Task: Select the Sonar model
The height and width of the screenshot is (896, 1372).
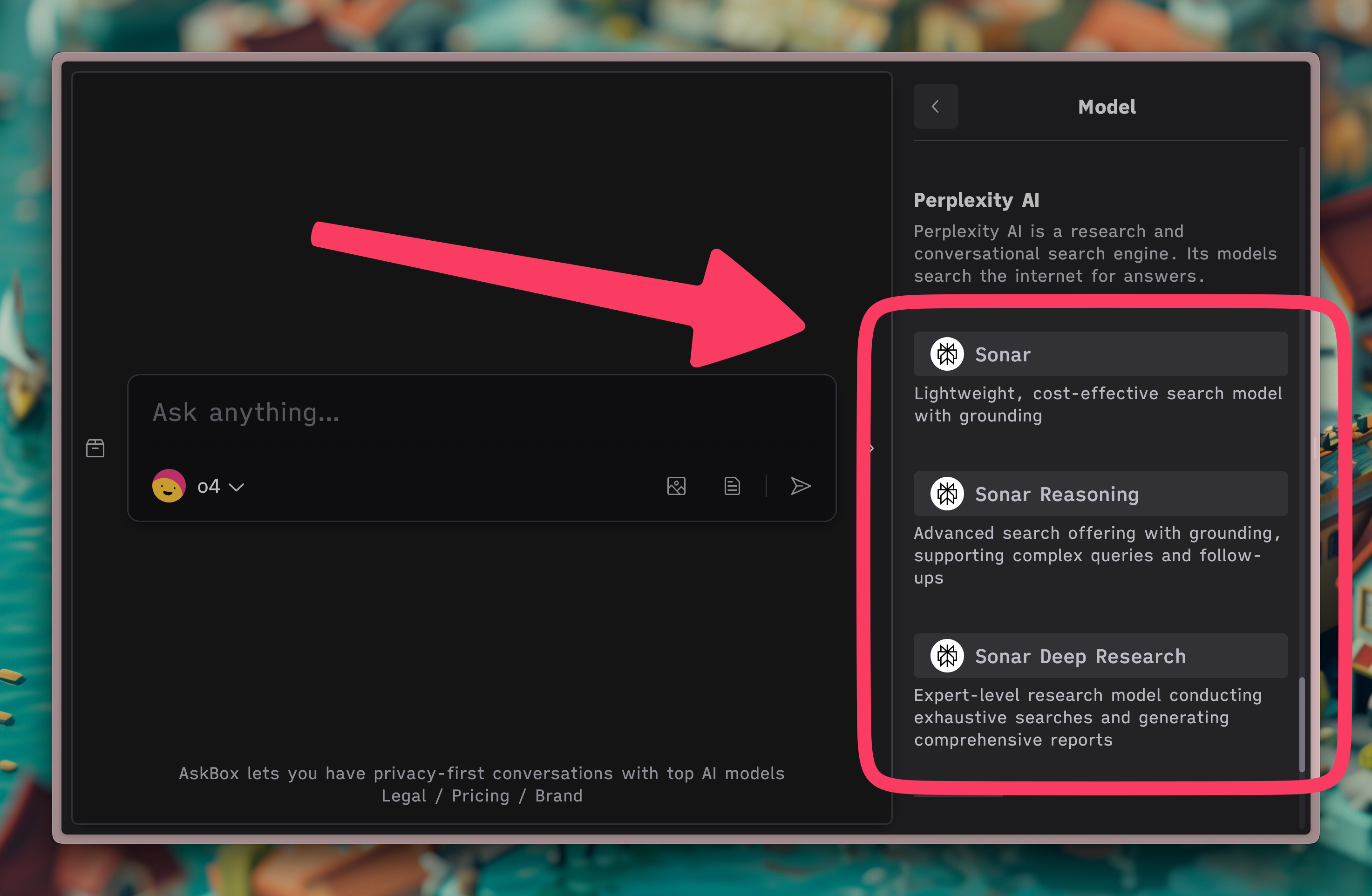Action: [x=1100, y=354]
